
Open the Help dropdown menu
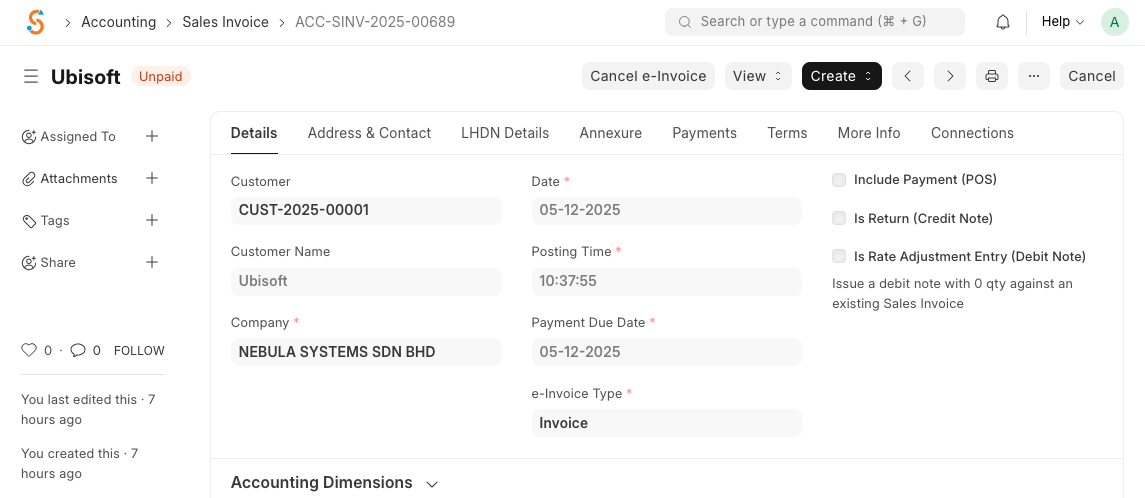coord(1062,22)
